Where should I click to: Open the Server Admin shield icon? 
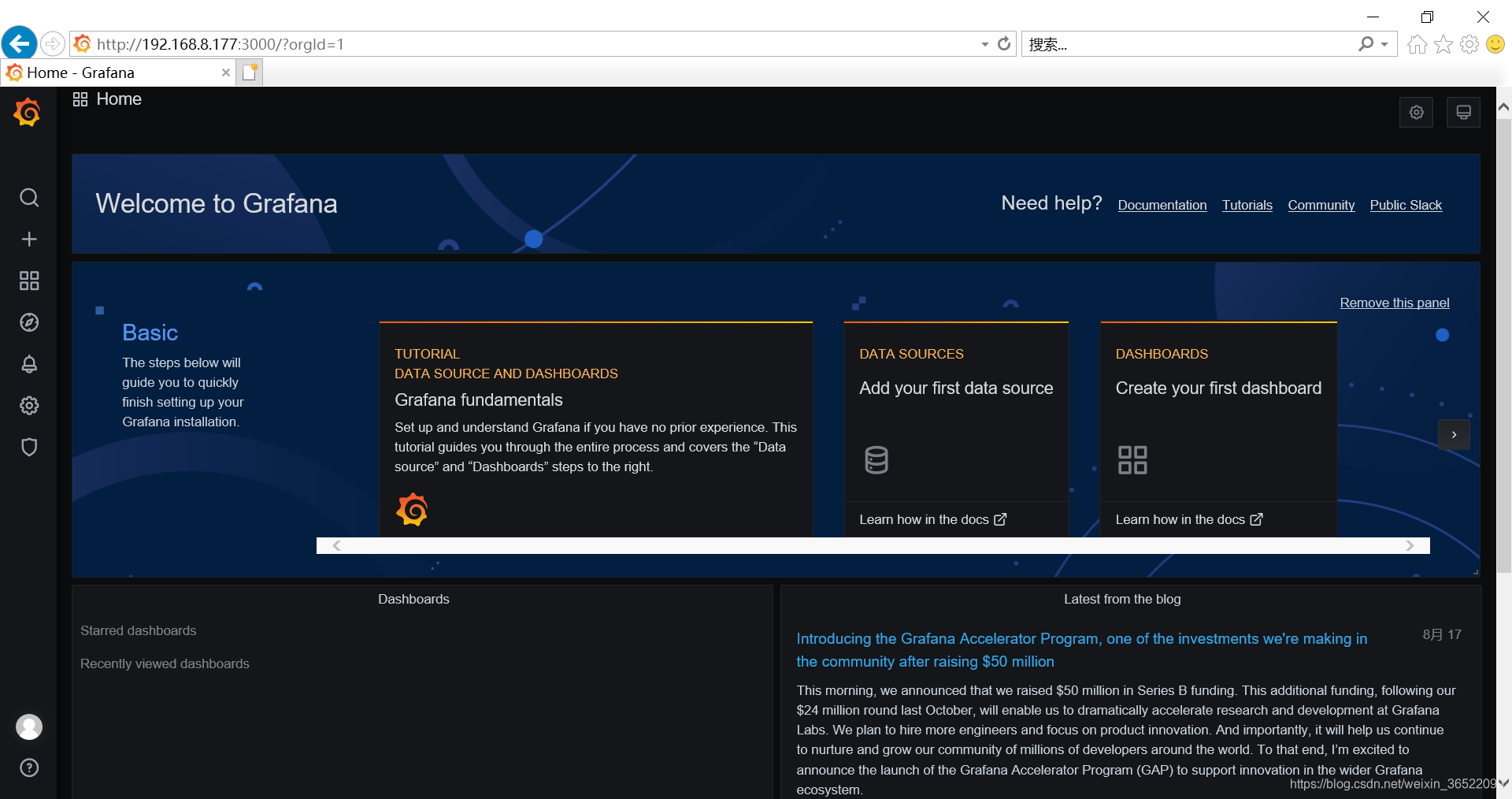pyautogui.click(x=29, y=447)
